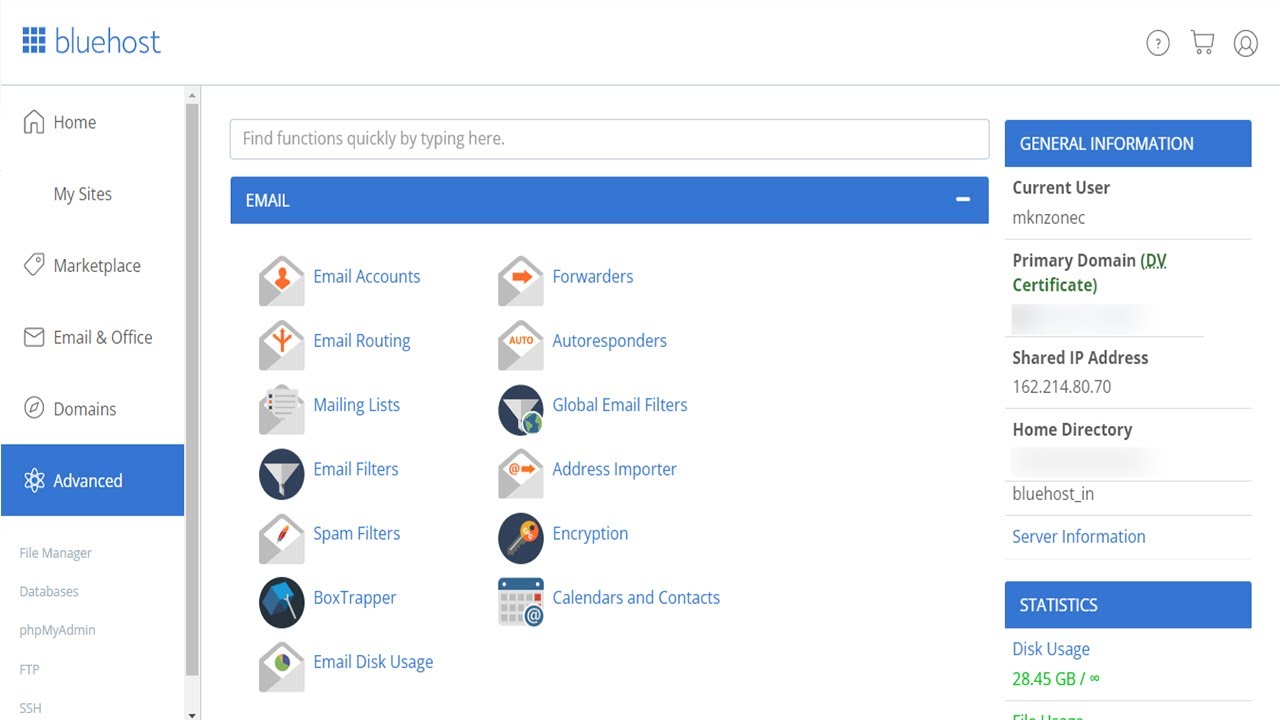Screen dimensions: 1280x720
Task: Collapse the EMAIL section with the minus button
Action: click(963, 200)
